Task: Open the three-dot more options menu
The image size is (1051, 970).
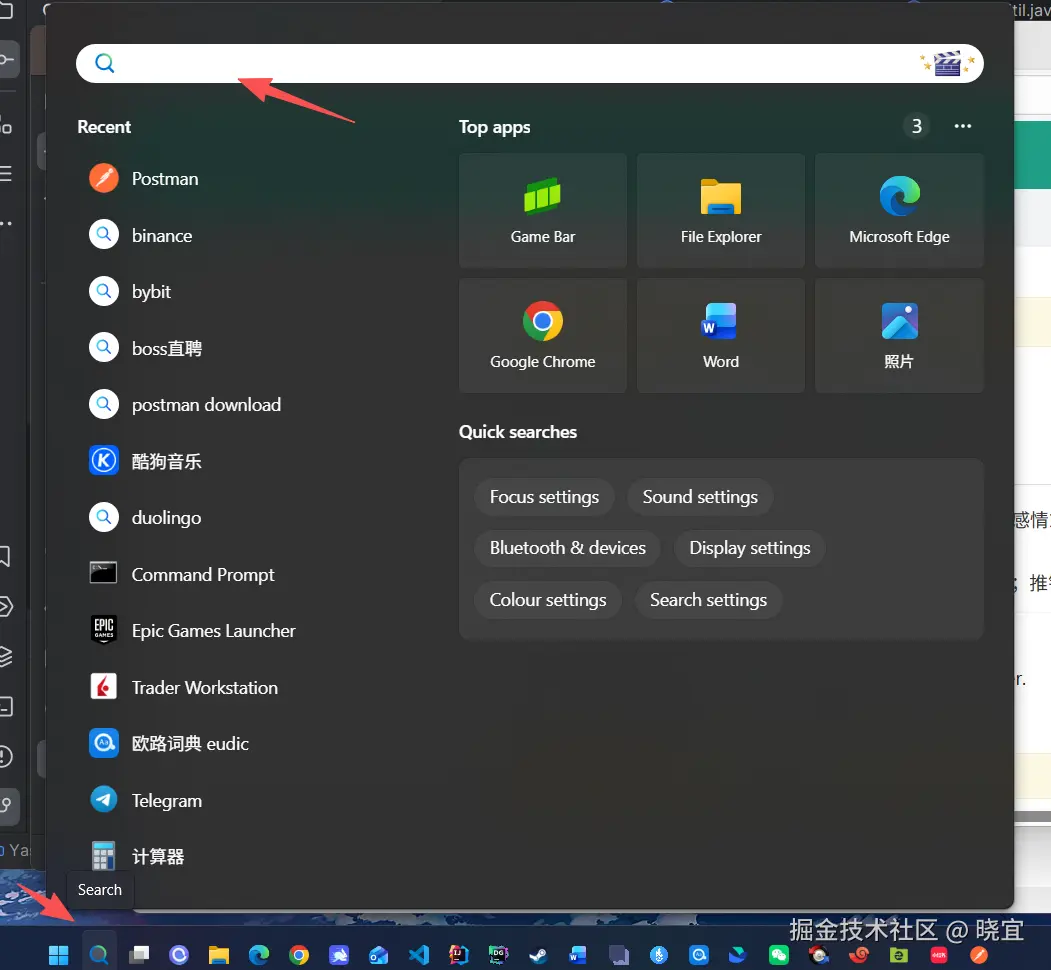Action: [963, 126]
